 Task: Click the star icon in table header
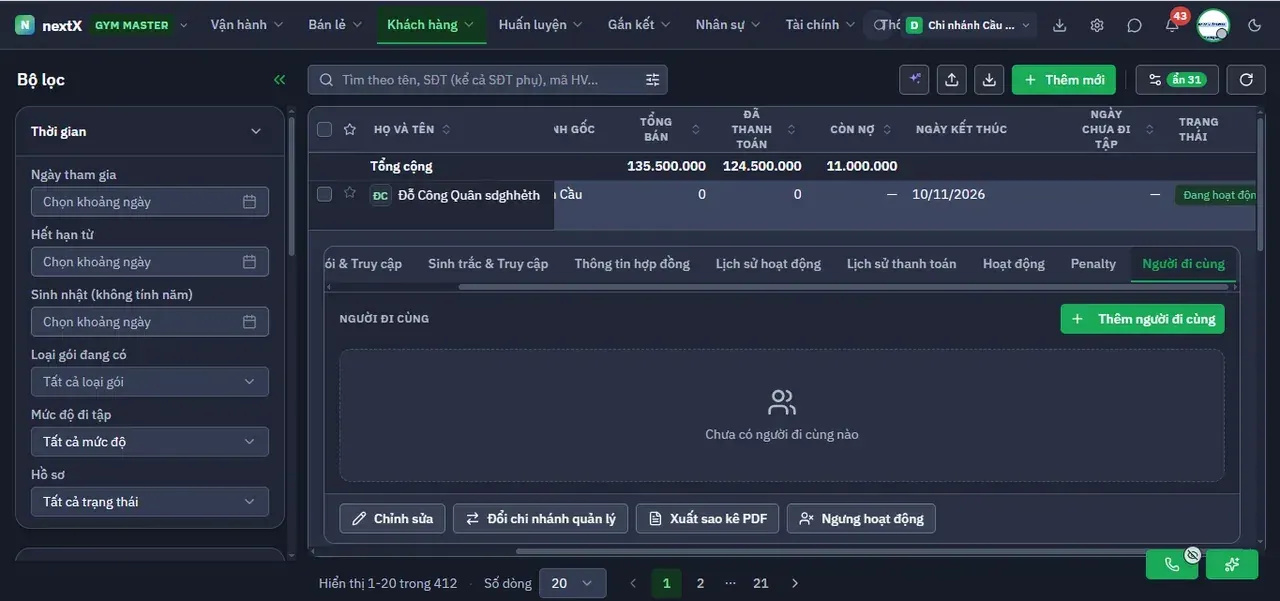350,129
